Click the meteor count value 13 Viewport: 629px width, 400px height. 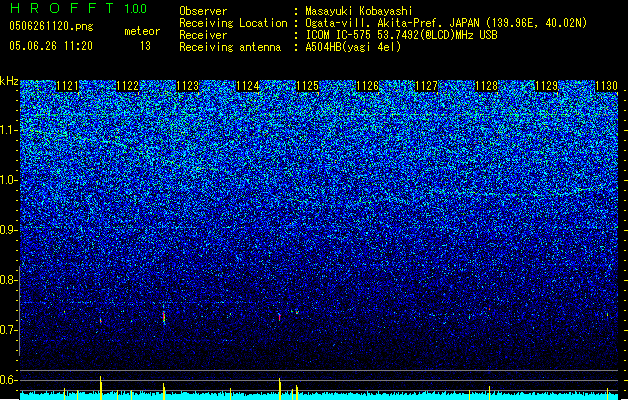tap(145, 46)
